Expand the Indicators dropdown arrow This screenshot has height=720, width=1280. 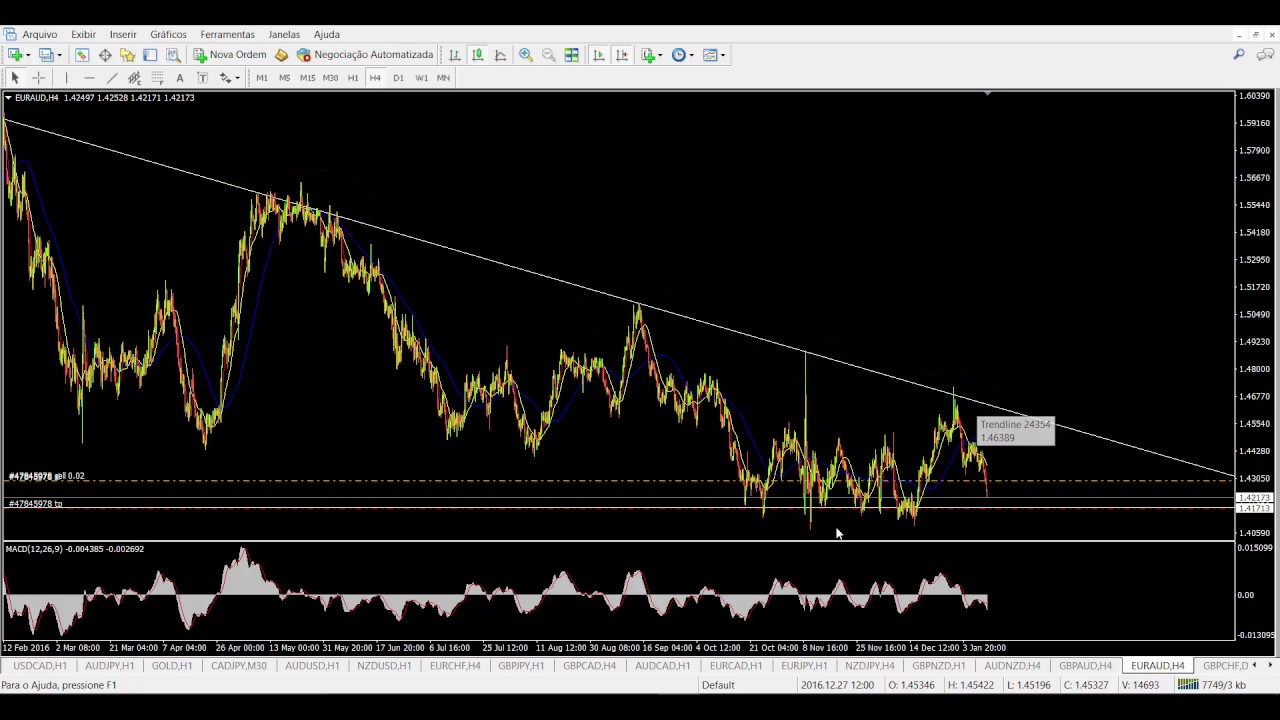(x=660, y=55)
